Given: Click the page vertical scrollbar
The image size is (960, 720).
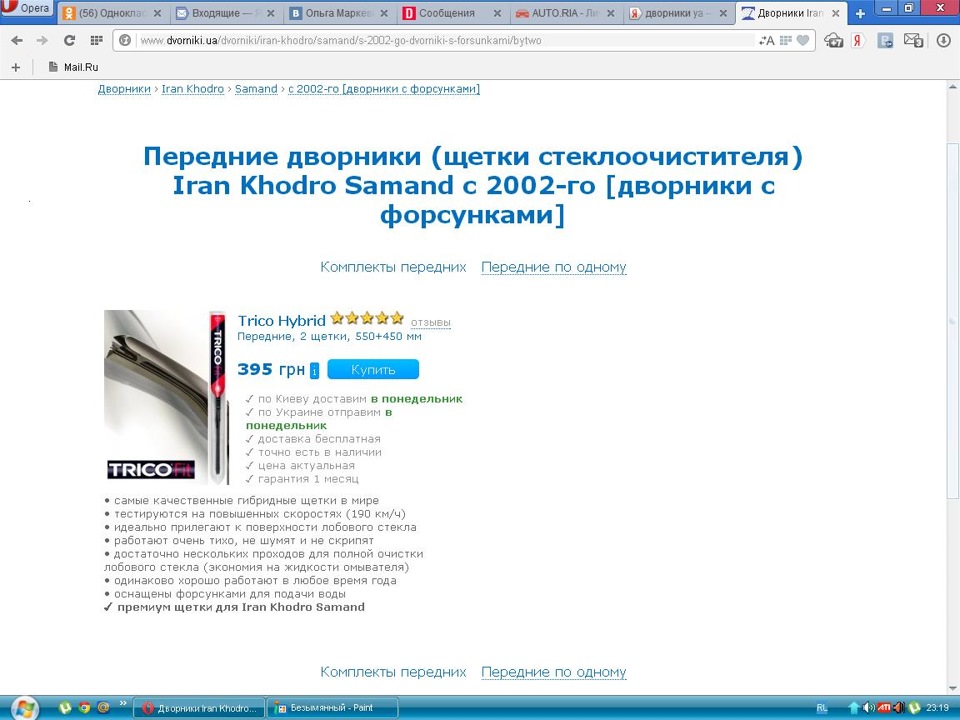Looking at the screenshot, I should (953, 321).
